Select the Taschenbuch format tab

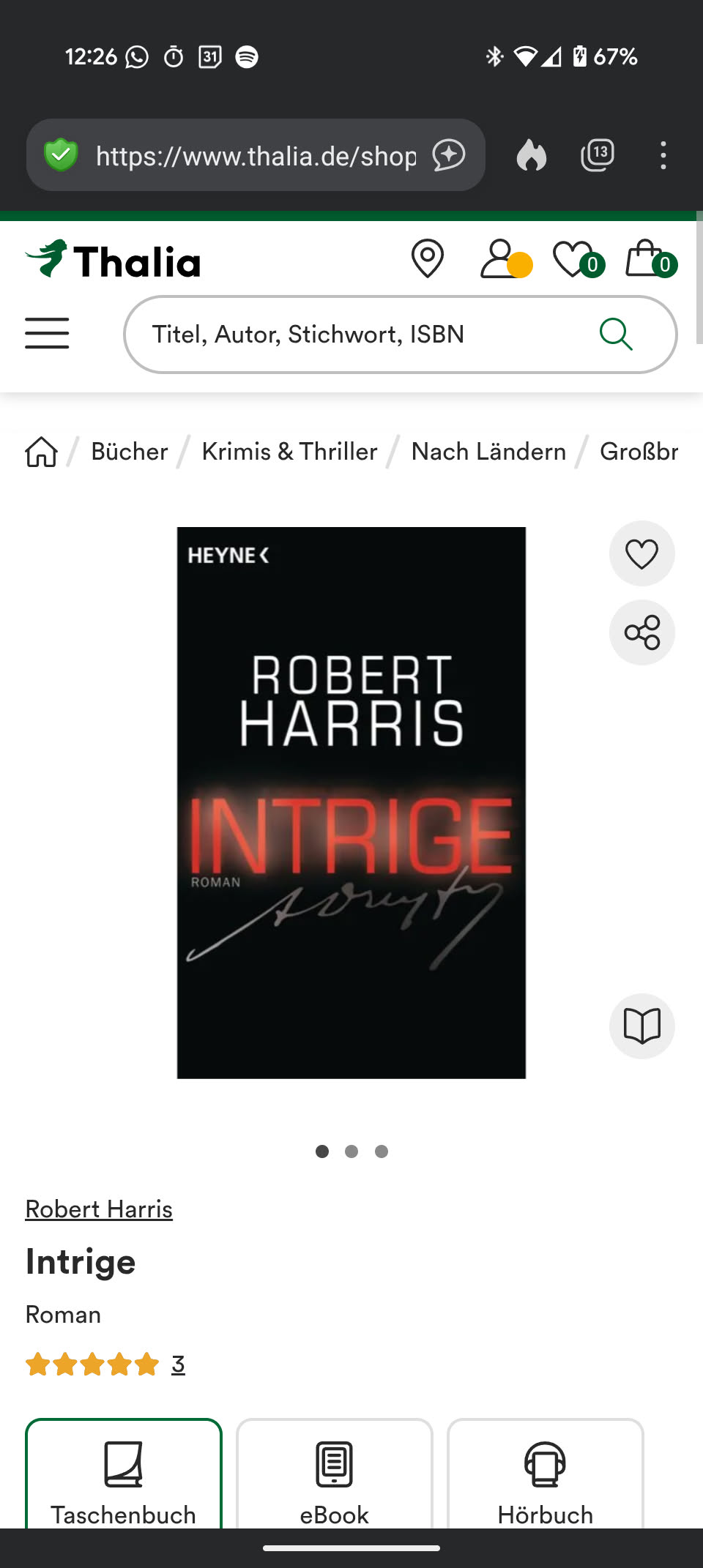tap(124, 1474)
